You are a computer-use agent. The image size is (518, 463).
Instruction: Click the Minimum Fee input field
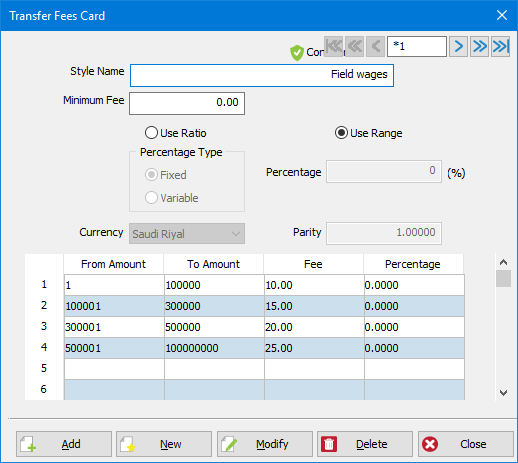coord(187,103)
